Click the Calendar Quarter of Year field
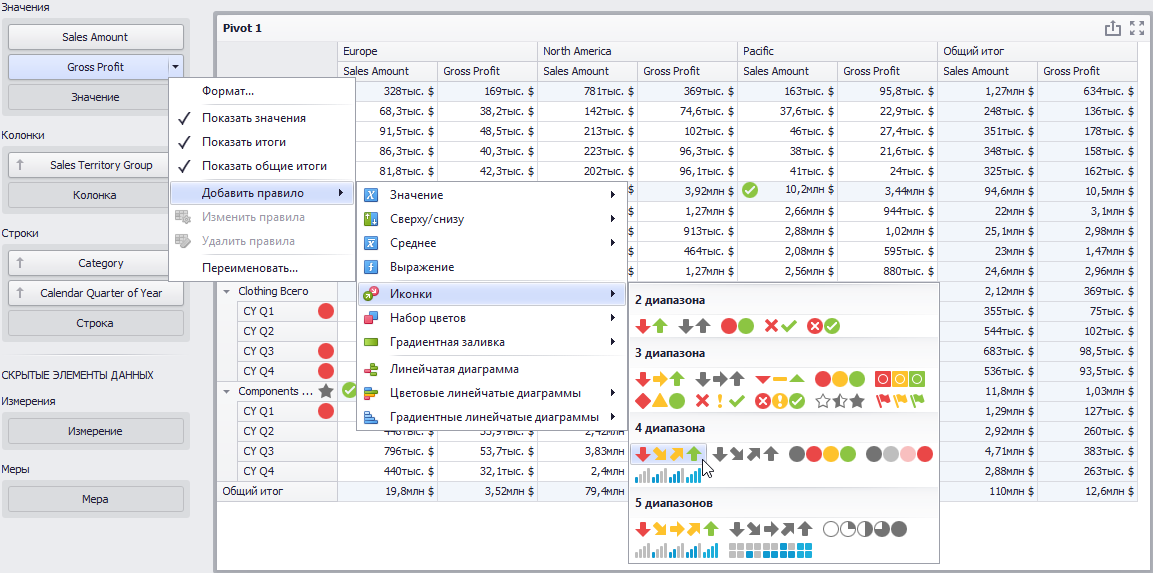 pyautogui.click(x=96, y=293)
